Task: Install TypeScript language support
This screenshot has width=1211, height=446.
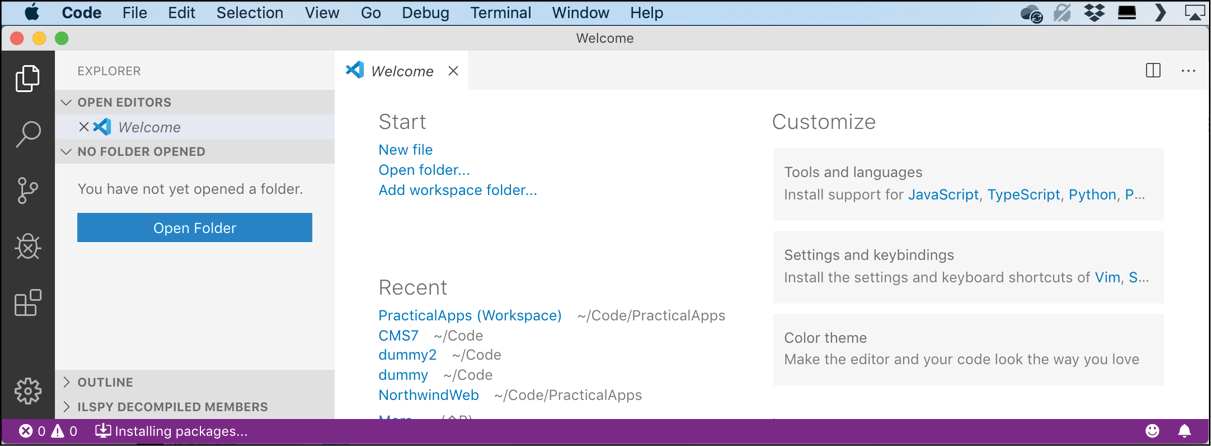Action: click(x=1023, y=195)
